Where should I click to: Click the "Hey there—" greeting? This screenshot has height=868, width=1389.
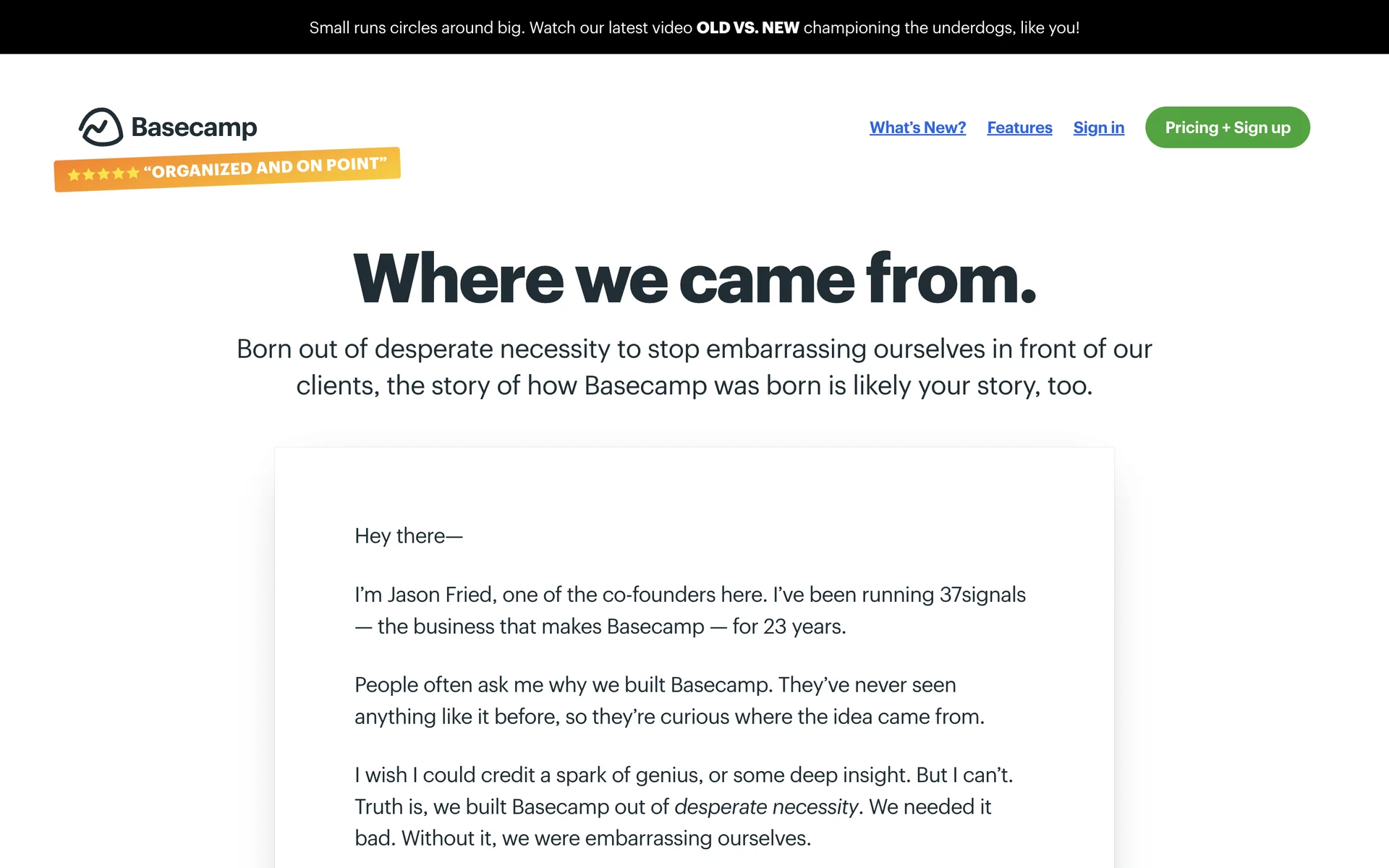click(408, 536)
